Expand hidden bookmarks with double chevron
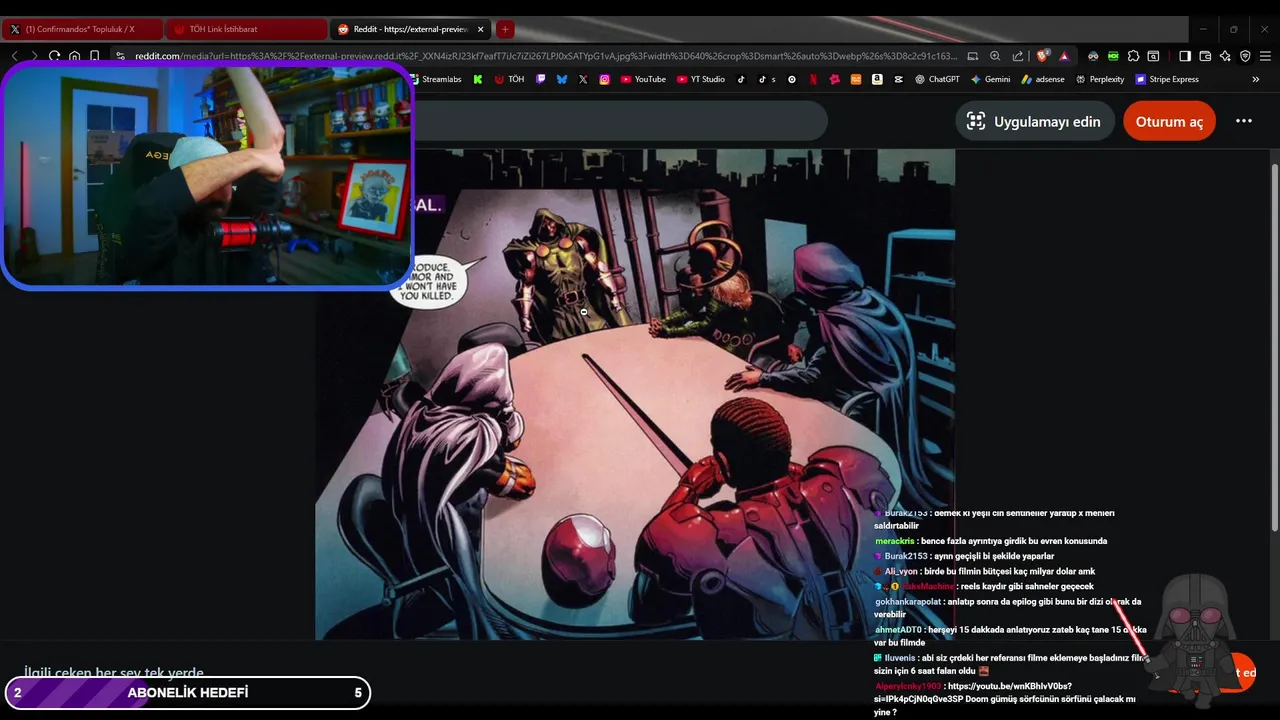 tap(1256, 79)
